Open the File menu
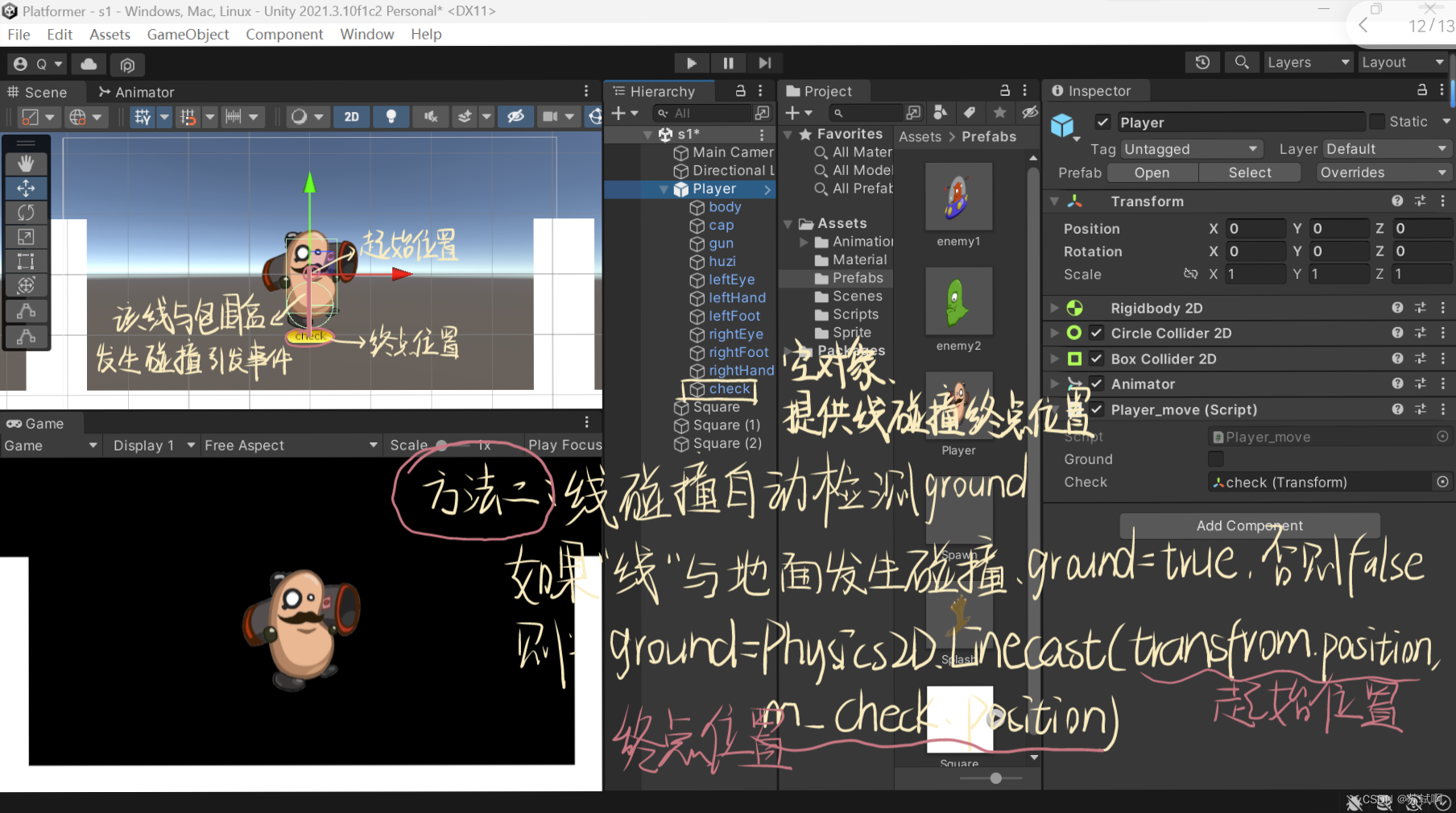The image size is (1456, 813). point(19,34)
